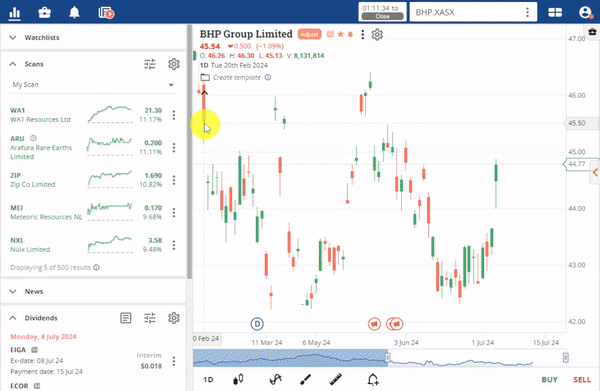Open the layout grid icon in top bar
This screenshot has height=391, width=600.
pos(555,12)
